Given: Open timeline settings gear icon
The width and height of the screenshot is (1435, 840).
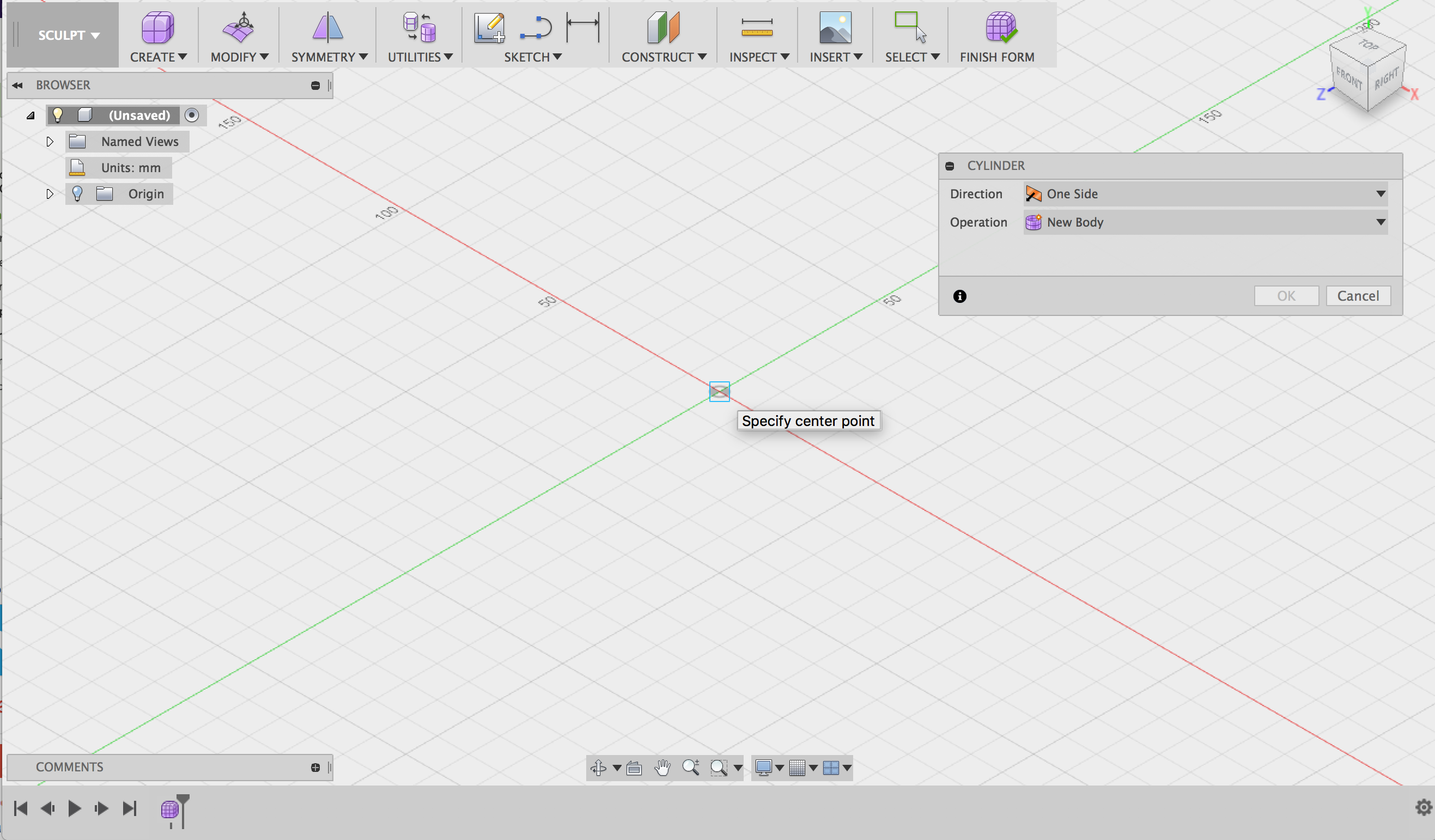Looking at the screenshot, I should point(1422,807).
